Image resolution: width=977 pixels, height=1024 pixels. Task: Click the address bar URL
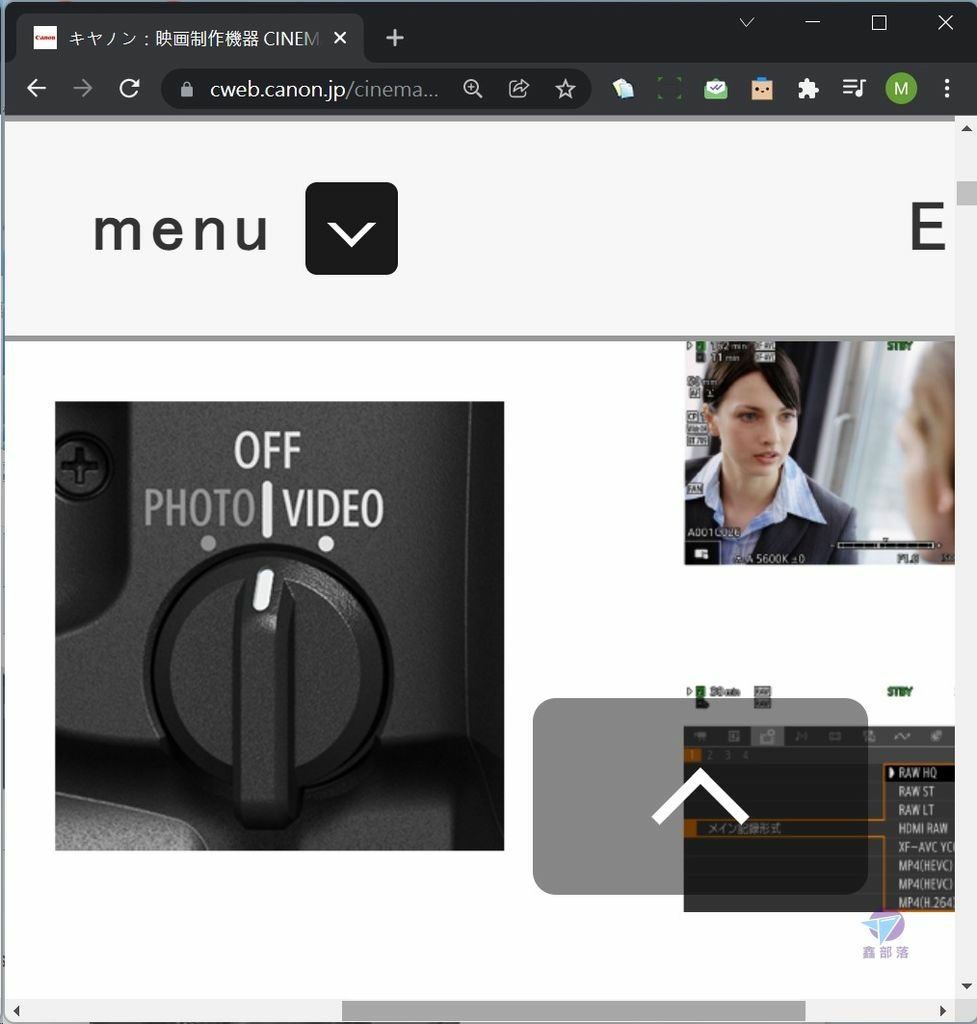[x=324, y=89]
